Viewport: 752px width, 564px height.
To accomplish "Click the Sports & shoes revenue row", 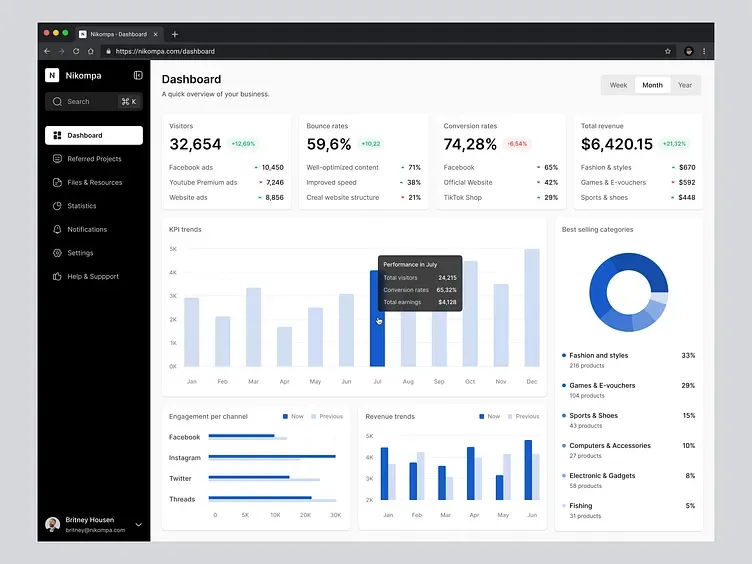I will 638,197.
